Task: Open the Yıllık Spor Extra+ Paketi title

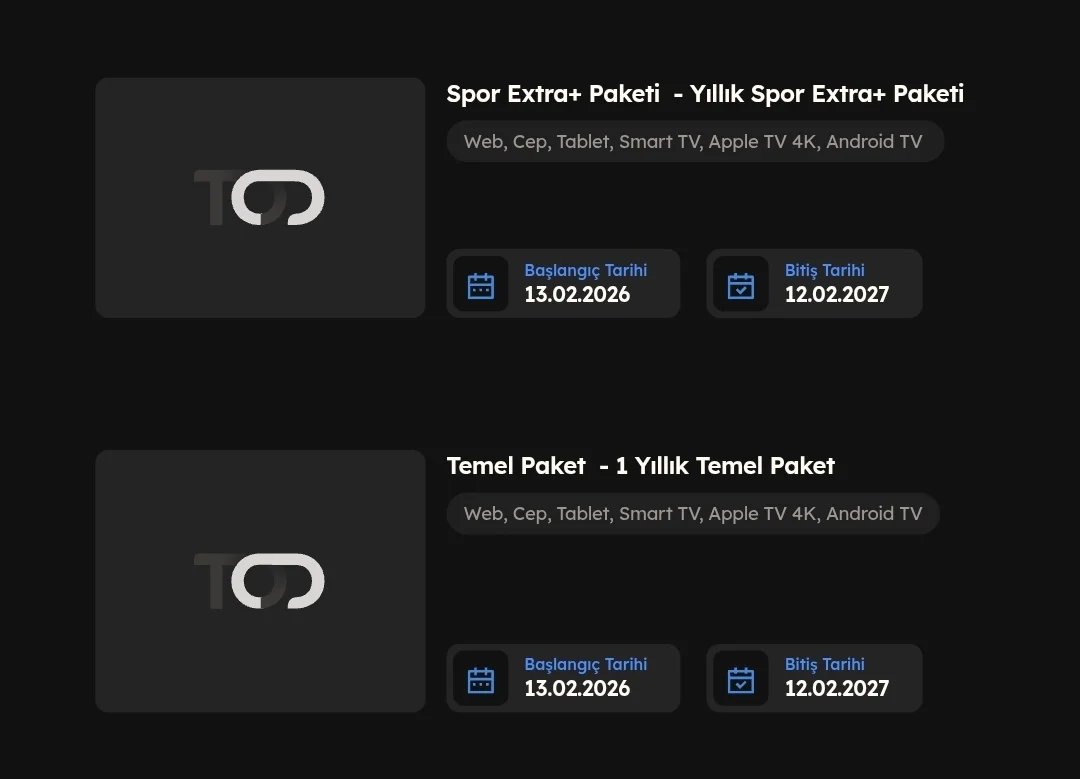Action: (705, 94)
